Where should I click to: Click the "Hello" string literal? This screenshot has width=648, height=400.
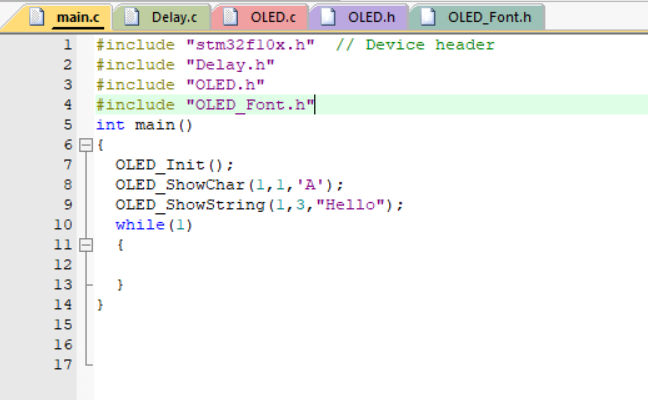pos(350,205)
